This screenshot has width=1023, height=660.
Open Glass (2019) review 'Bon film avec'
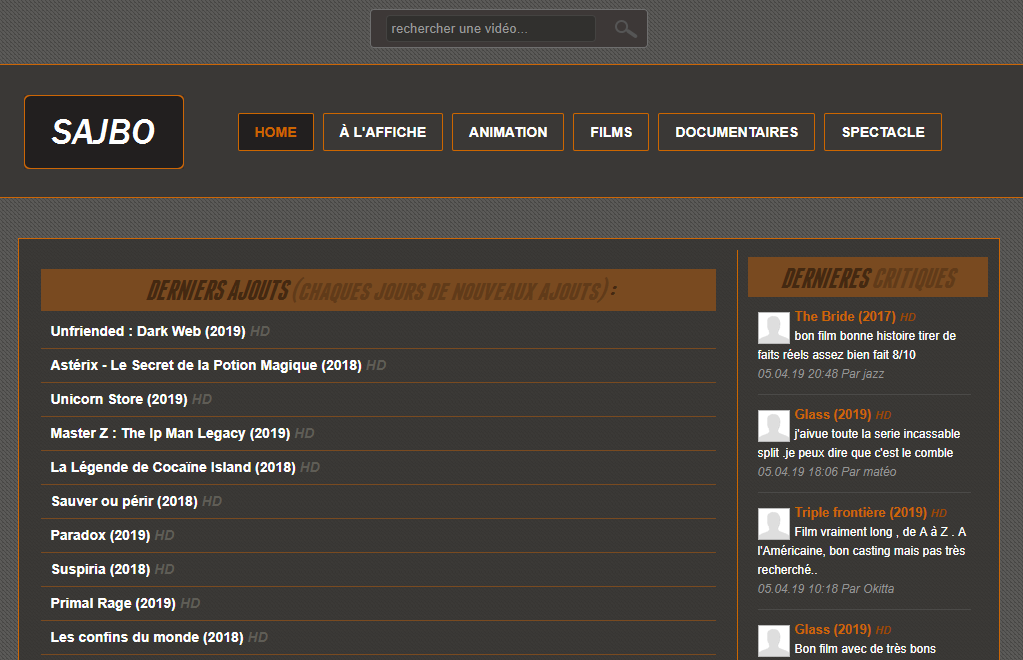[x=832, y=629]
